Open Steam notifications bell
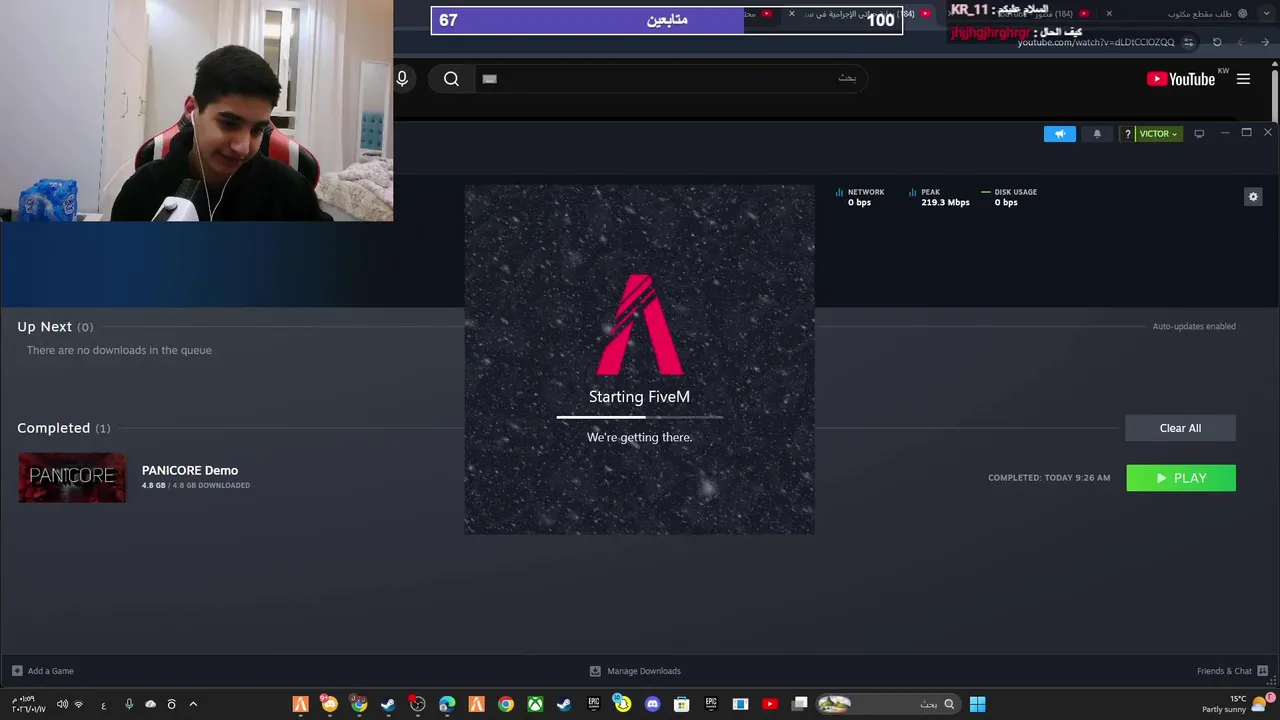This screenshot has width=1280, height=720. point(1097,133)
